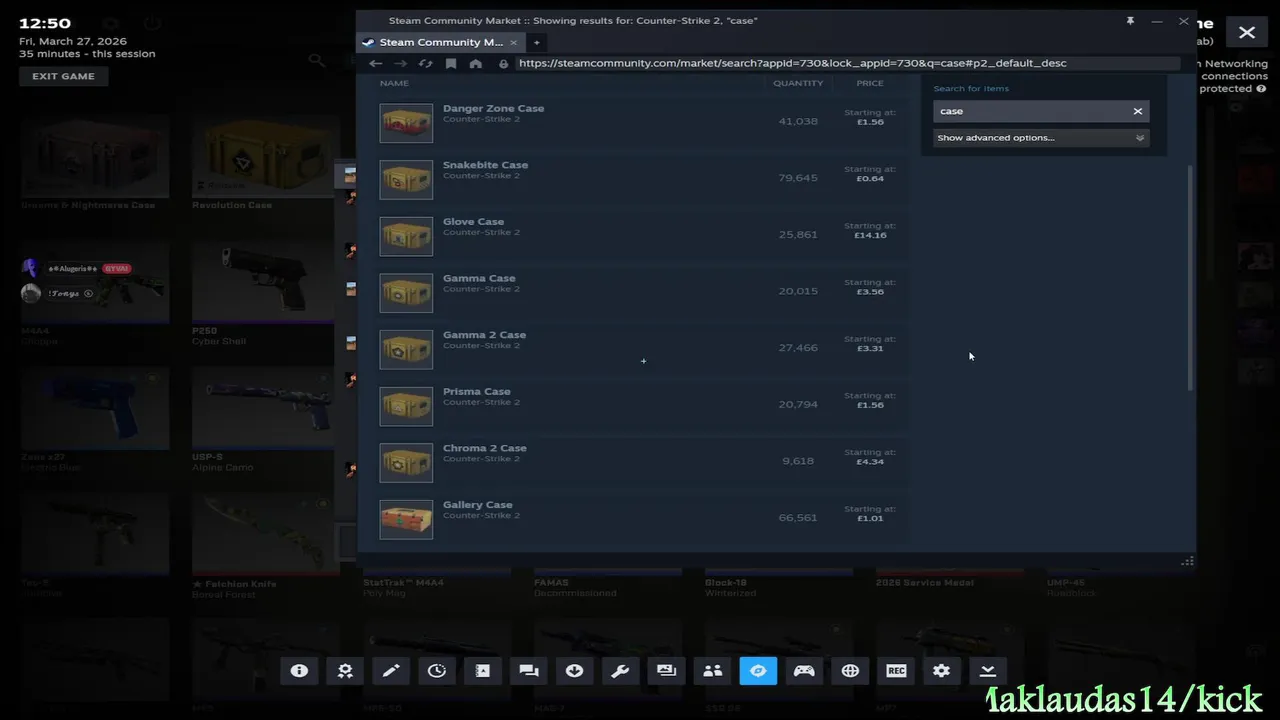Screen dimensions: 1280x720
Task: Open the downloads arrow icon in toolbar
Action: 574,671
